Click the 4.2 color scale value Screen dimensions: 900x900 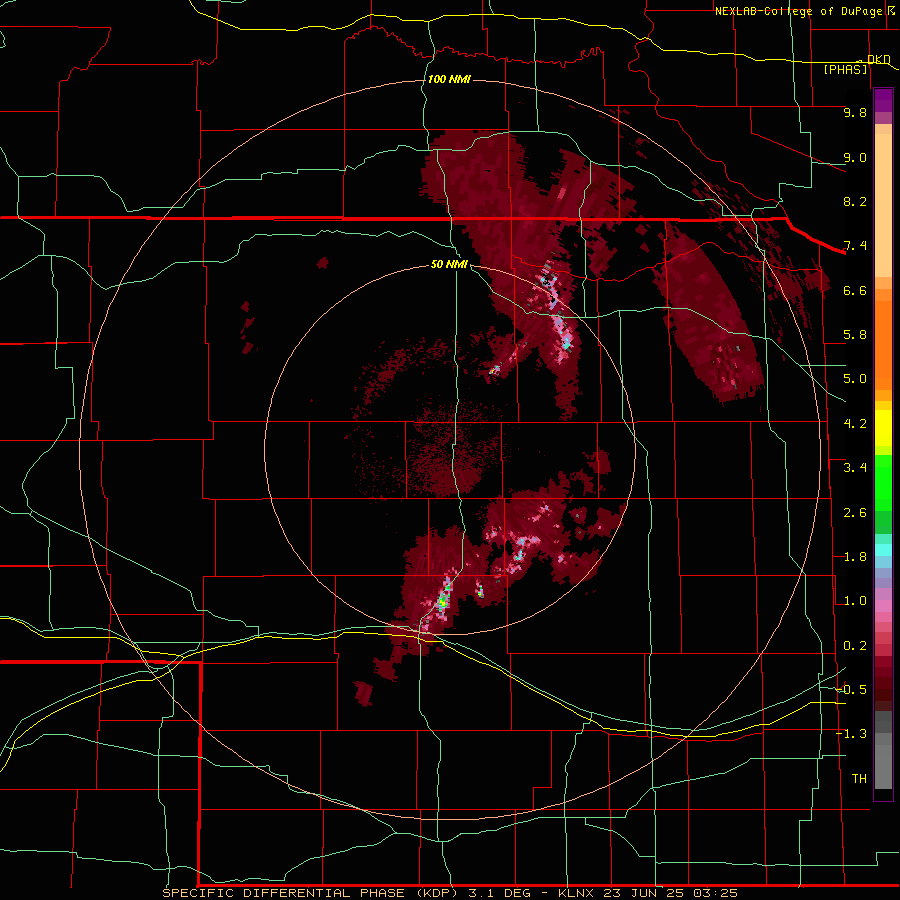(855, 424)
